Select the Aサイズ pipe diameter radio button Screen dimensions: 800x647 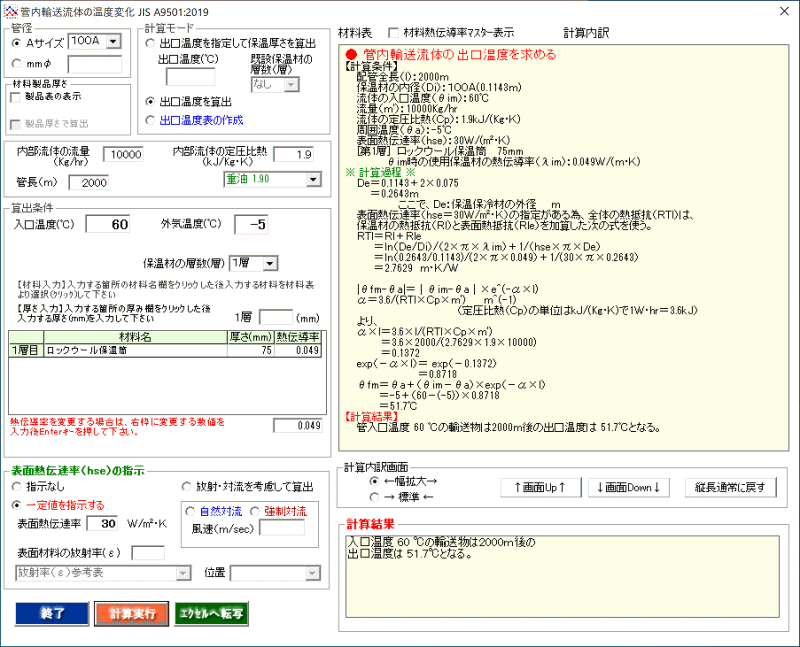pyautogui.click(x=16, y=43)
